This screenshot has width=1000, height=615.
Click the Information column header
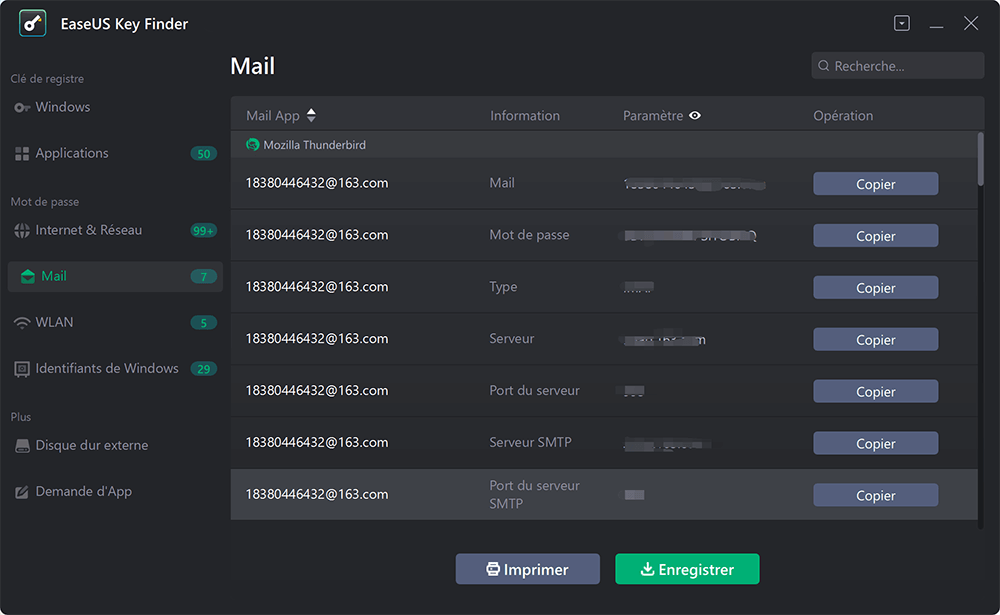tap(524, 115)
